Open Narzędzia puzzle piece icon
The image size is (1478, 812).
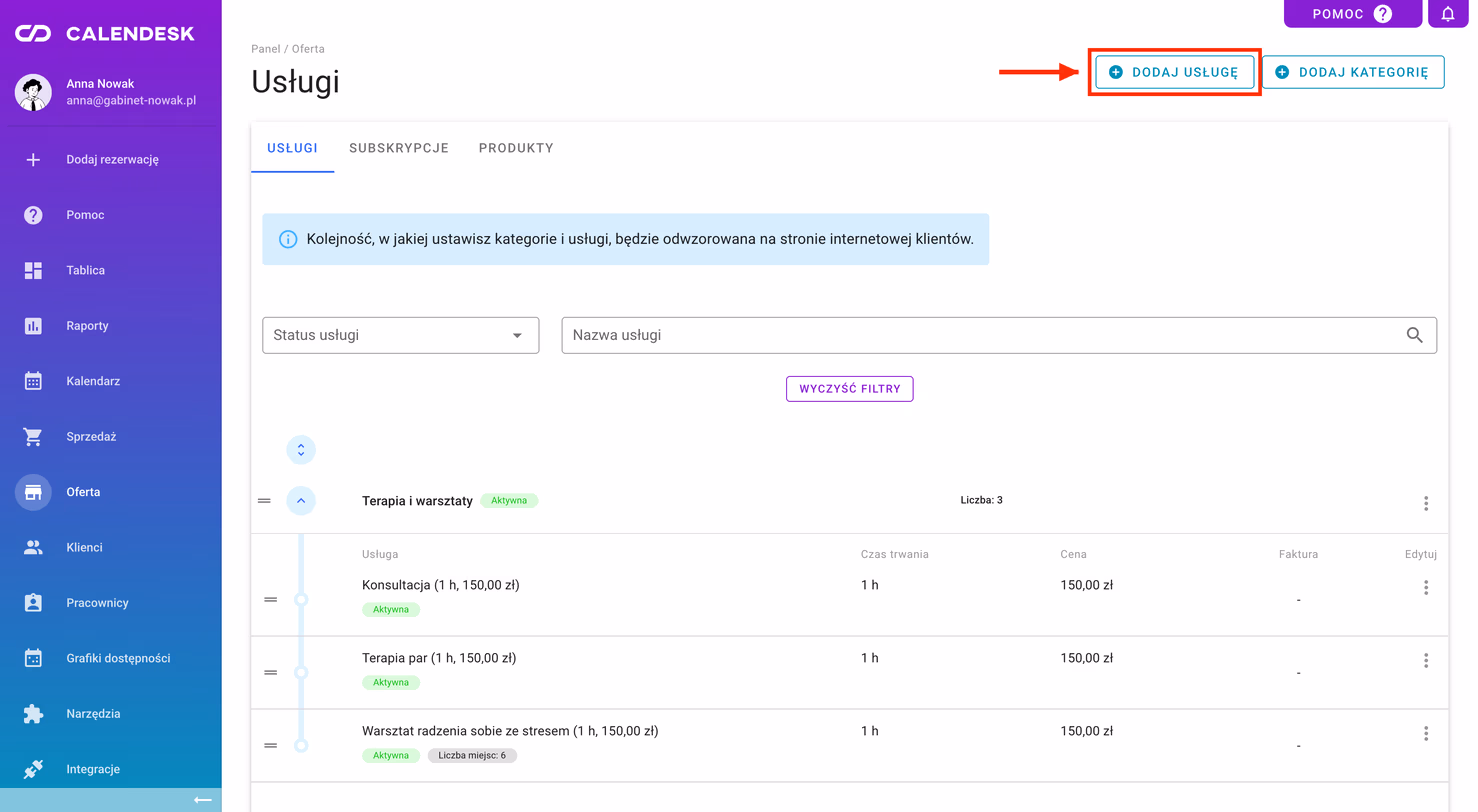[33, 714]
